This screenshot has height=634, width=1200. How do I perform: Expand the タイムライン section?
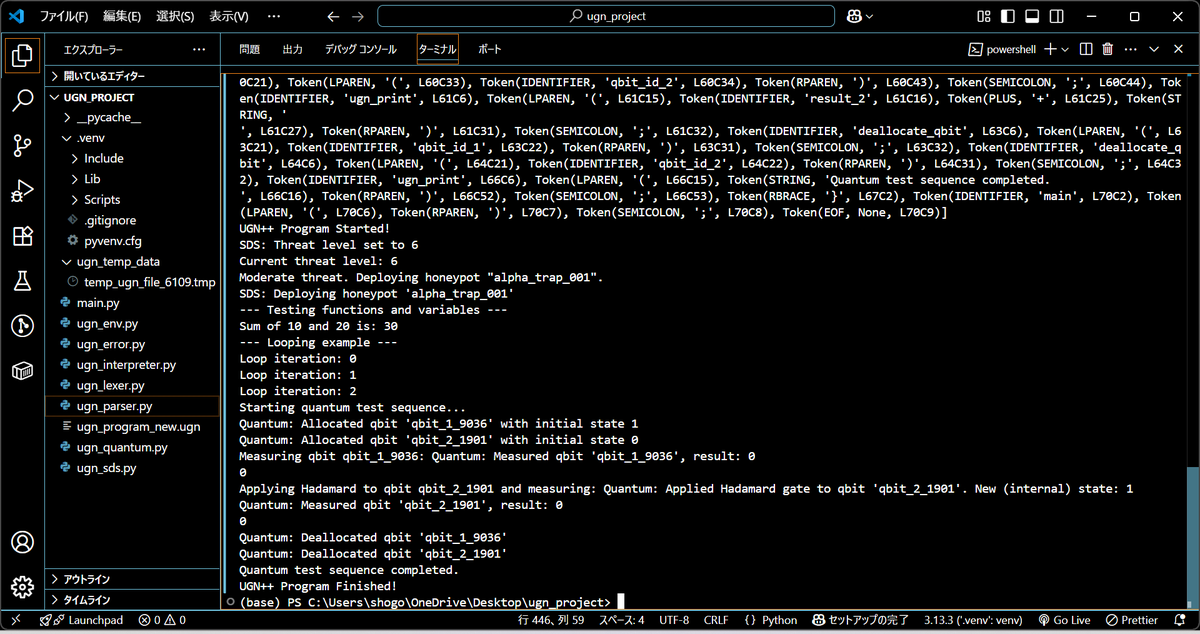[x=133, y=599]
